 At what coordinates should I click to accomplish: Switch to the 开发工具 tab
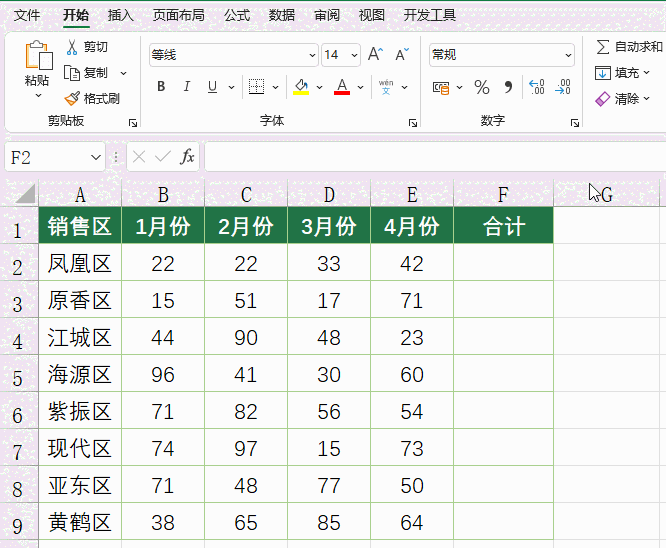(x=430, y=15)
